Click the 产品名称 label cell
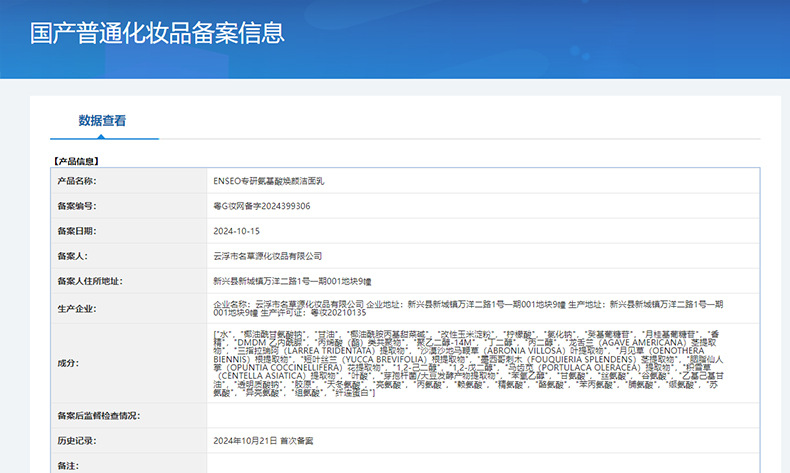 coord(128,181)
